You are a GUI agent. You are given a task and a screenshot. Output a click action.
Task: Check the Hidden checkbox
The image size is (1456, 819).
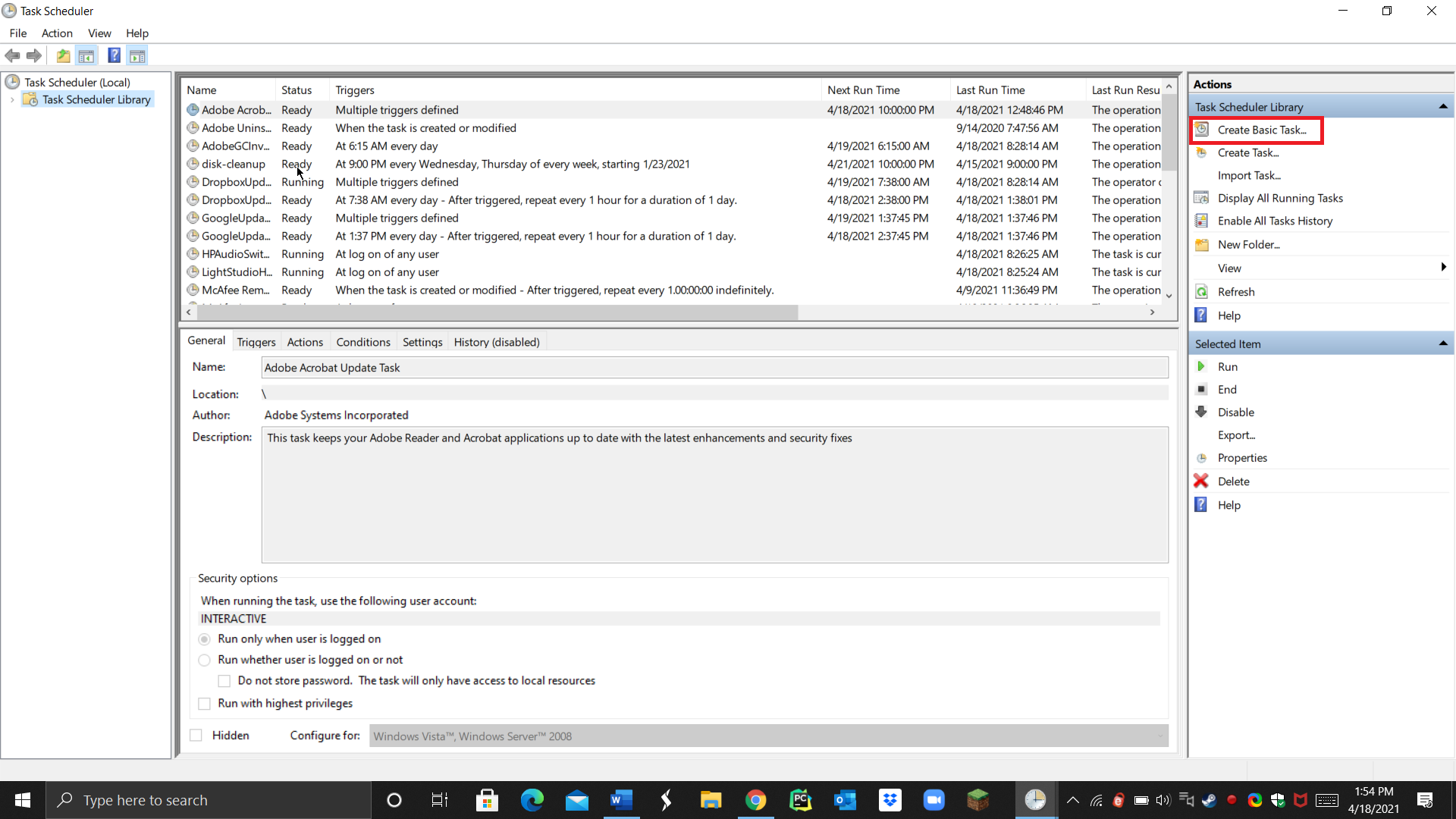tap(196, 735)
